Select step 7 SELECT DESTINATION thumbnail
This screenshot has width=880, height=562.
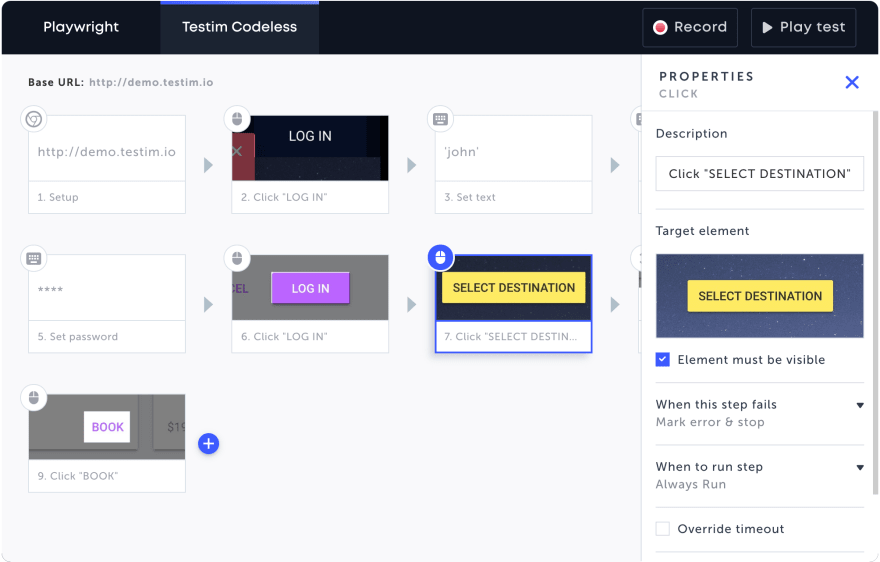click(514, 287)
